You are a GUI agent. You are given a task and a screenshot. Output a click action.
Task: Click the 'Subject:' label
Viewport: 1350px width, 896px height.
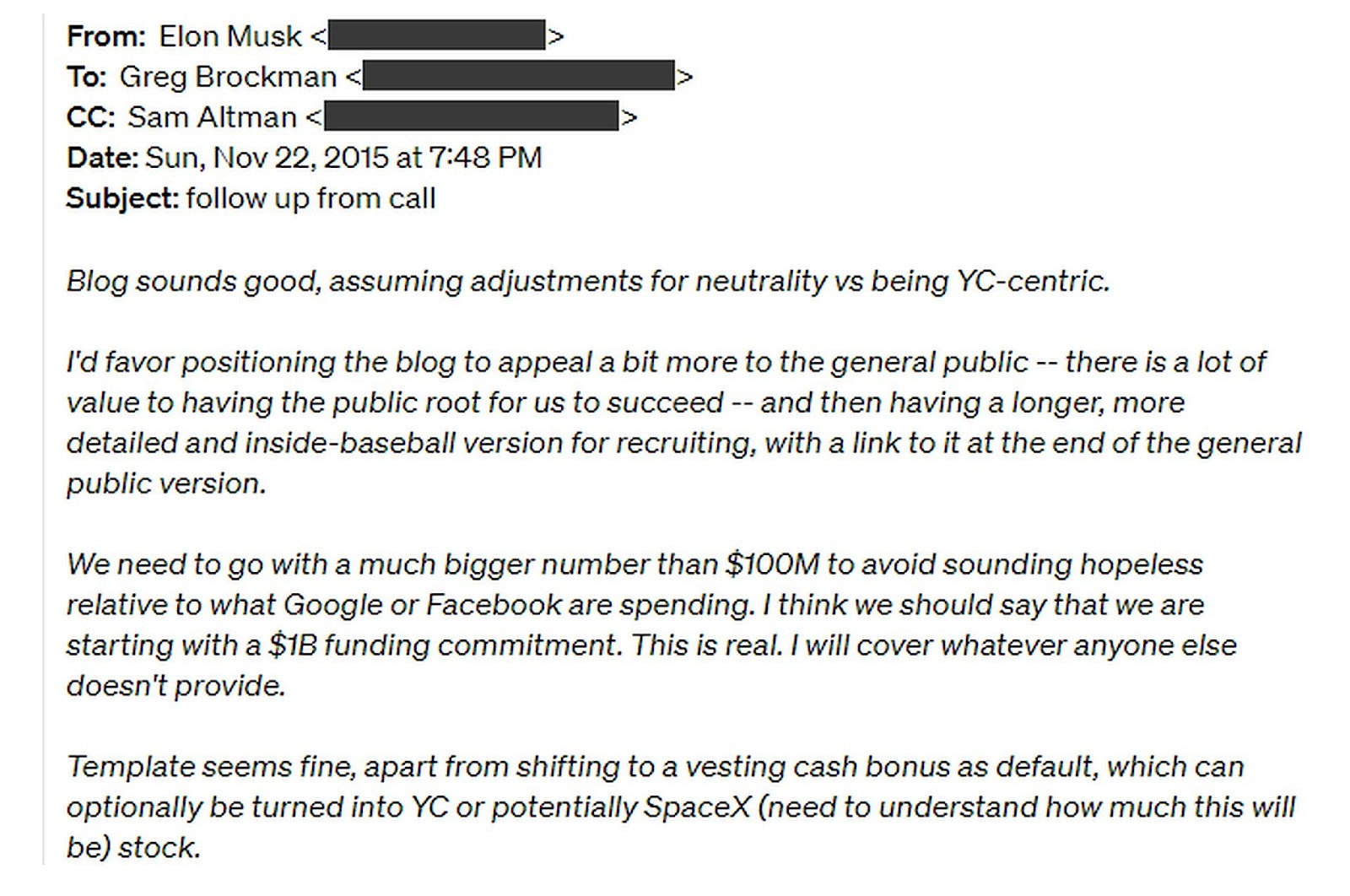122,198
